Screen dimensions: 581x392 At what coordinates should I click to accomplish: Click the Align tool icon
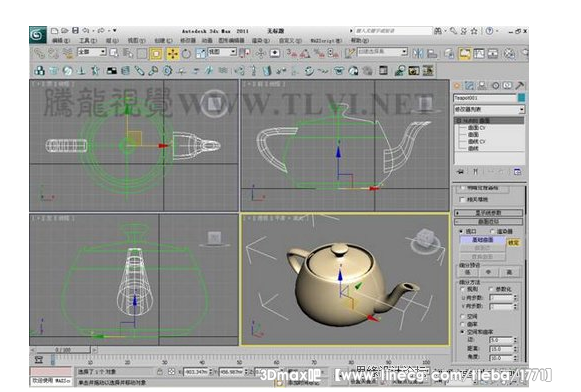point(432,53)
